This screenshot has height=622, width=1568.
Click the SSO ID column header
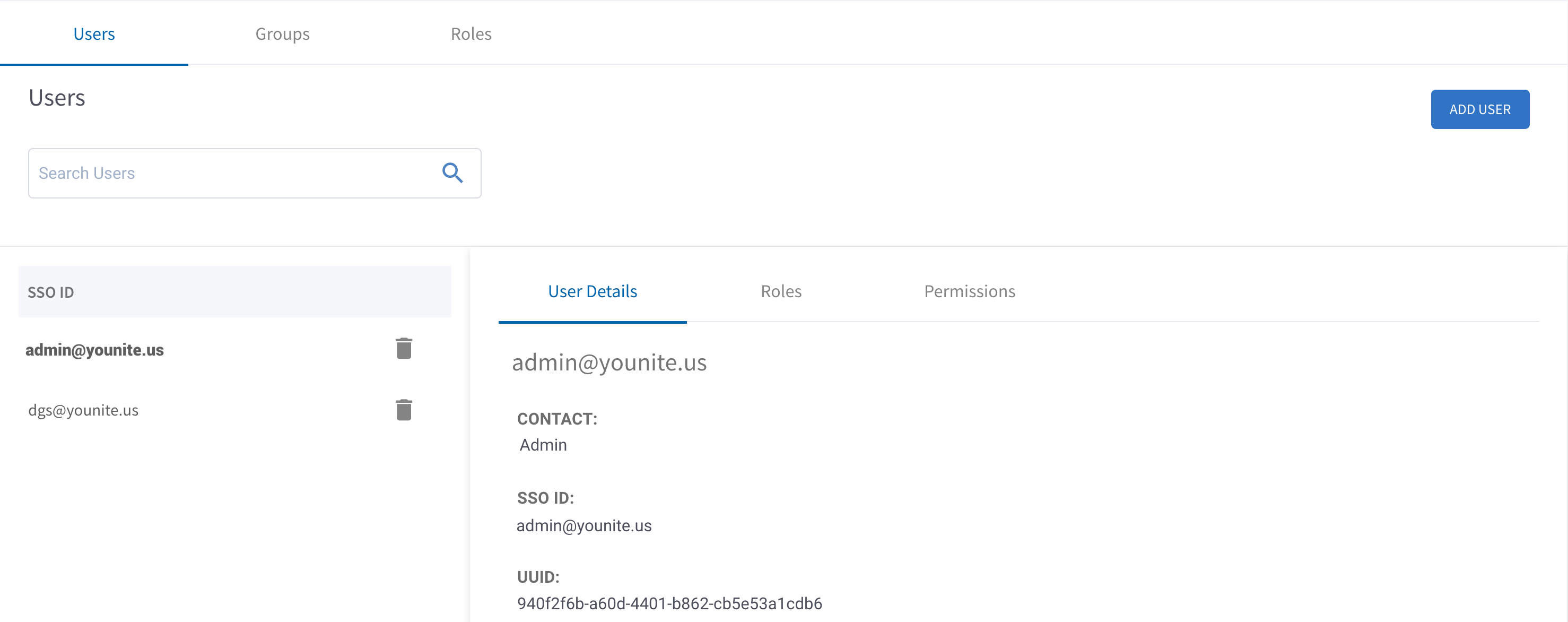(51, 292)
